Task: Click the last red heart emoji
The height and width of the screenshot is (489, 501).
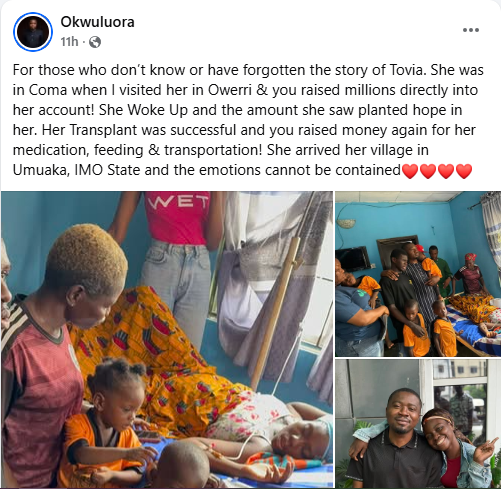Action: 464,171
